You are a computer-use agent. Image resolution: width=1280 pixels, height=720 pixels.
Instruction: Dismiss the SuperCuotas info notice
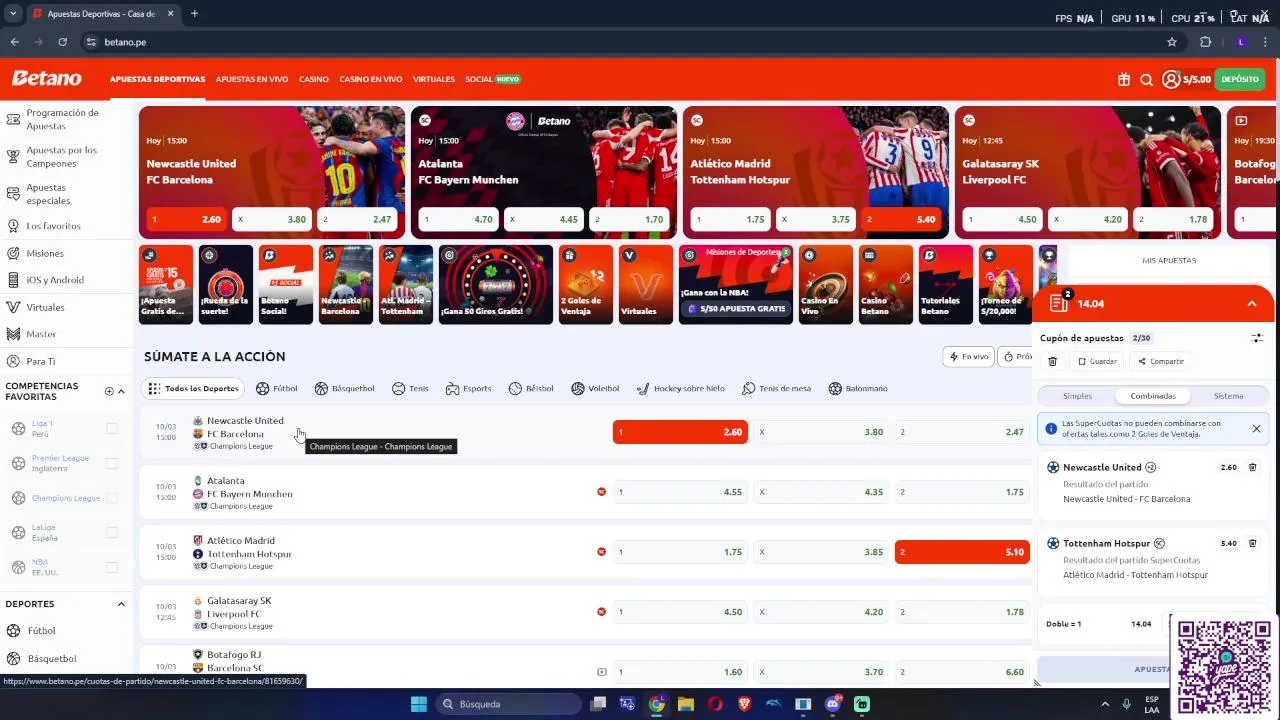[x=1256, y=429]
